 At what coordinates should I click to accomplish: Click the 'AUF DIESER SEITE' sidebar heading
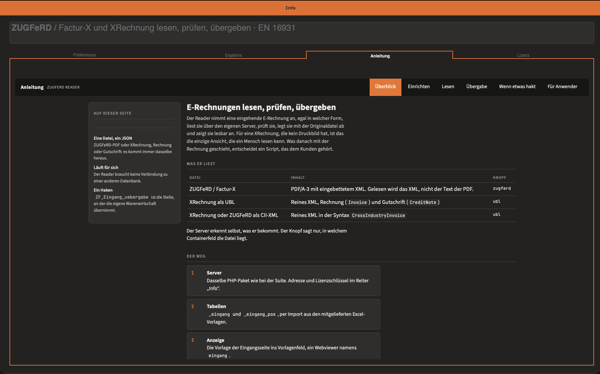(x=112, y=113)
